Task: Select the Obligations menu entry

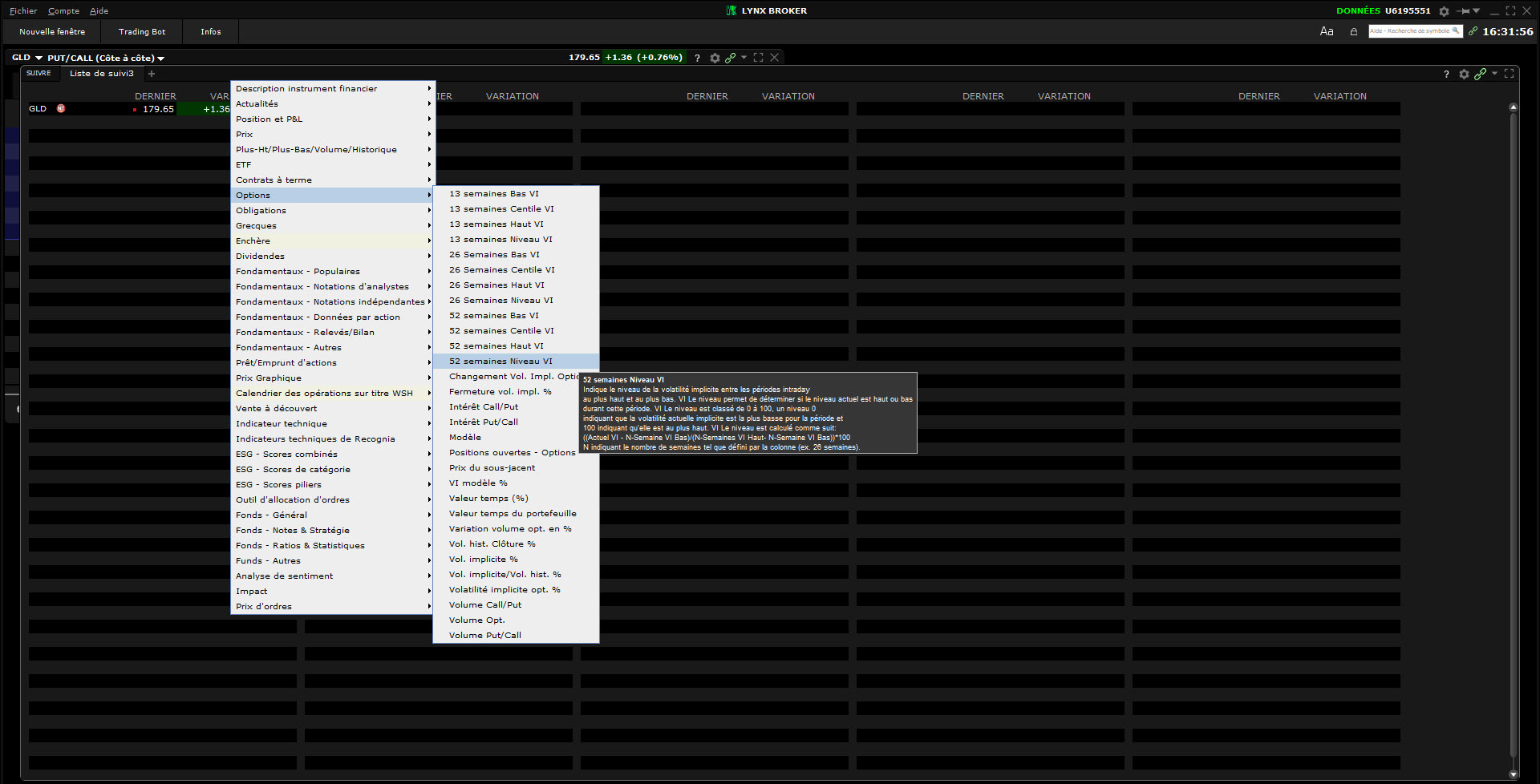Action: point(331,211)
